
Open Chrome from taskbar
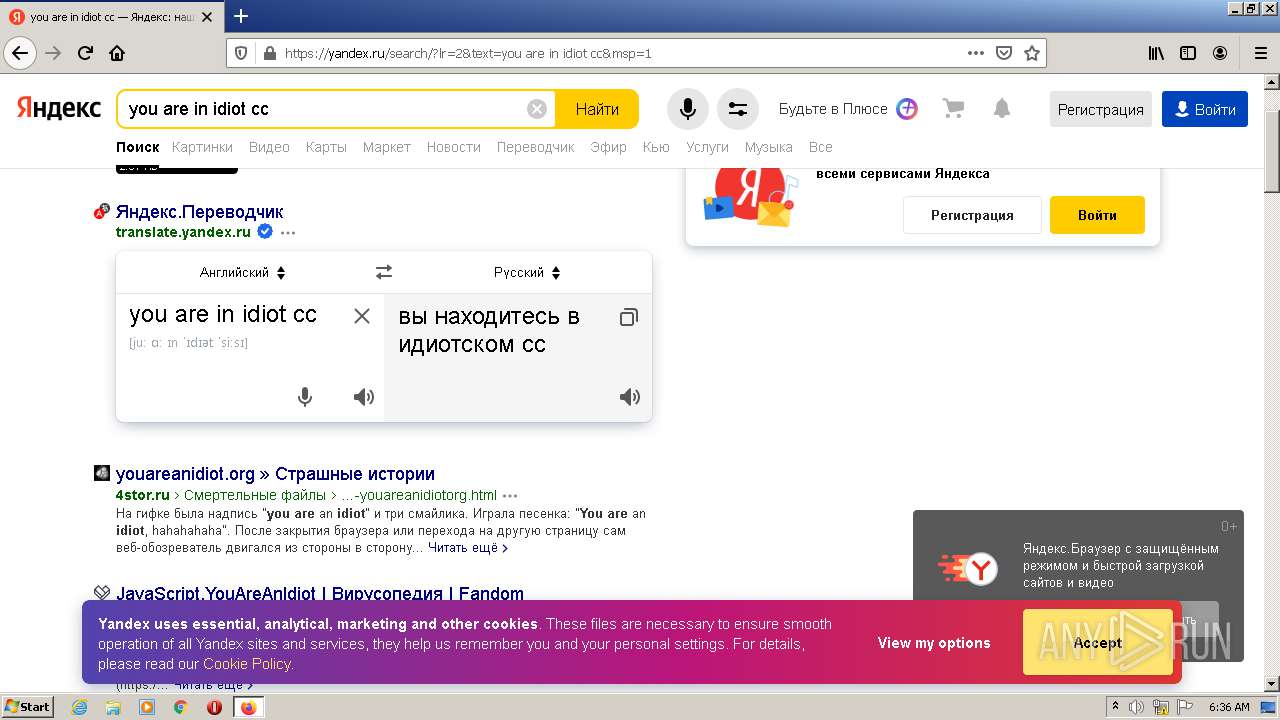point(180,707)
